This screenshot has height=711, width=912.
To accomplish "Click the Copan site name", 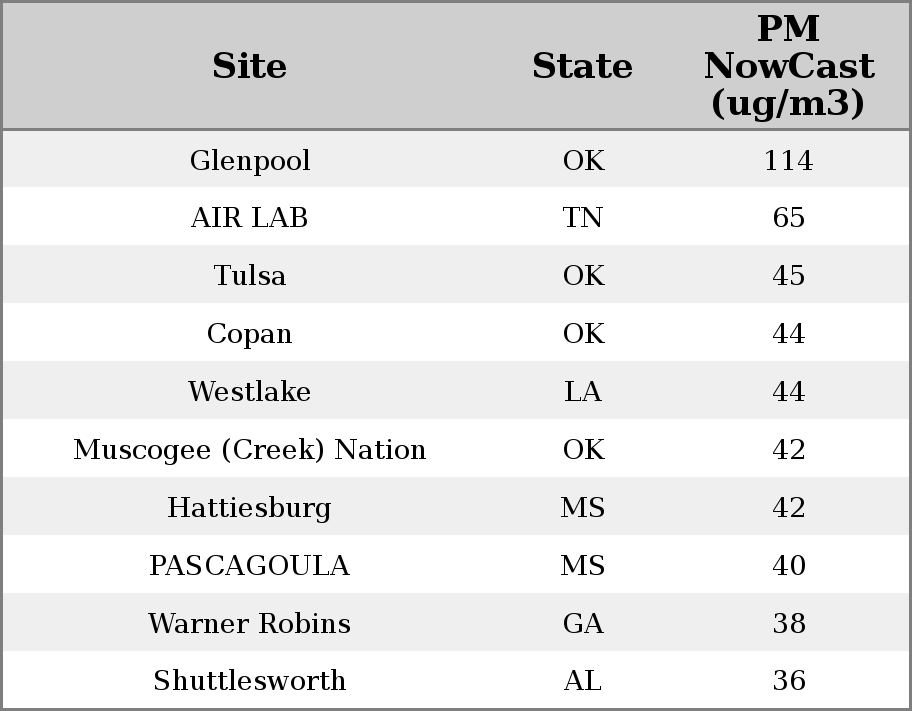I will coord(250,334).
